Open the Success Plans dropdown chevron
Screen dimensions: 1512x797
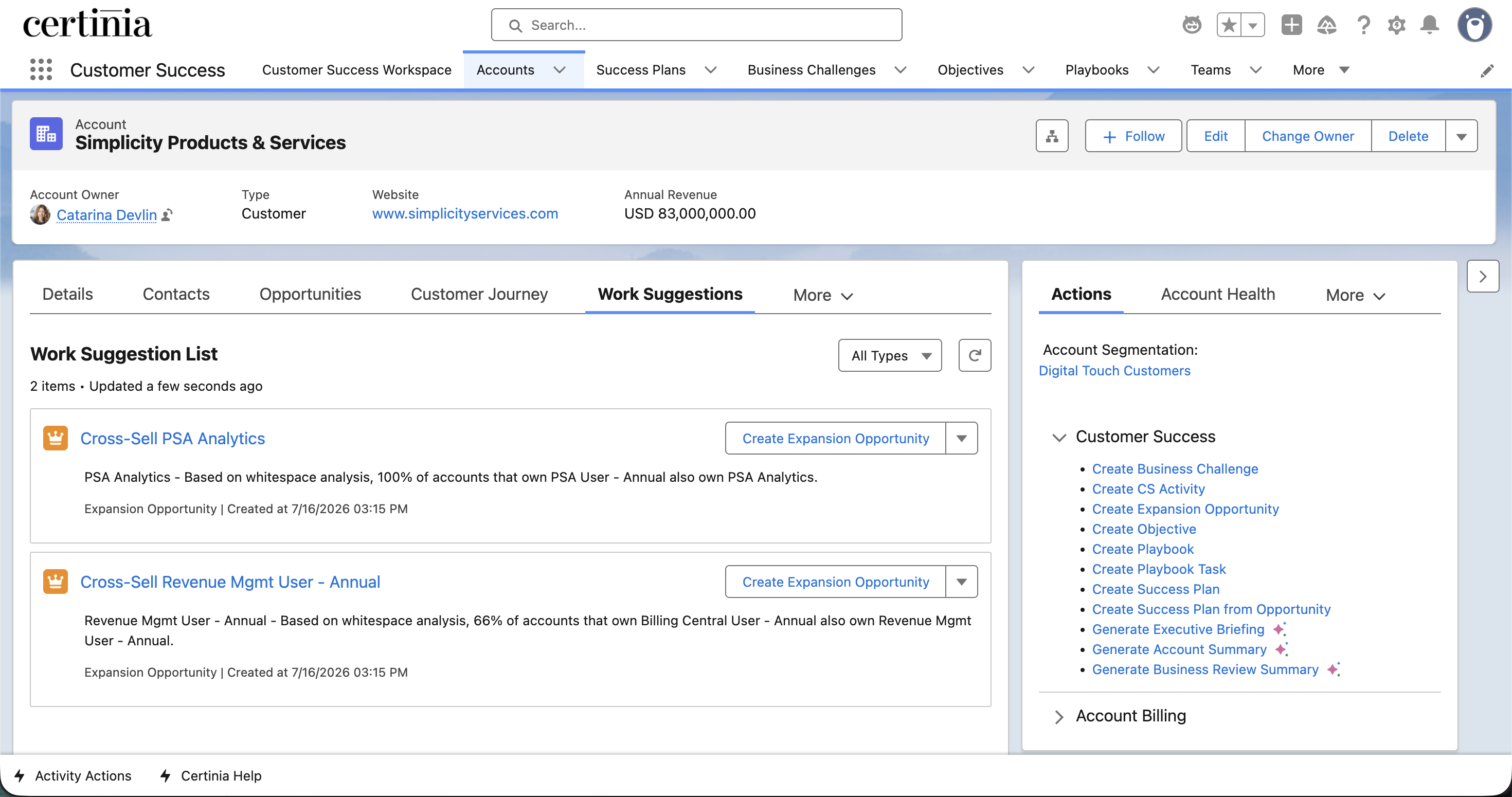point(710,70)
